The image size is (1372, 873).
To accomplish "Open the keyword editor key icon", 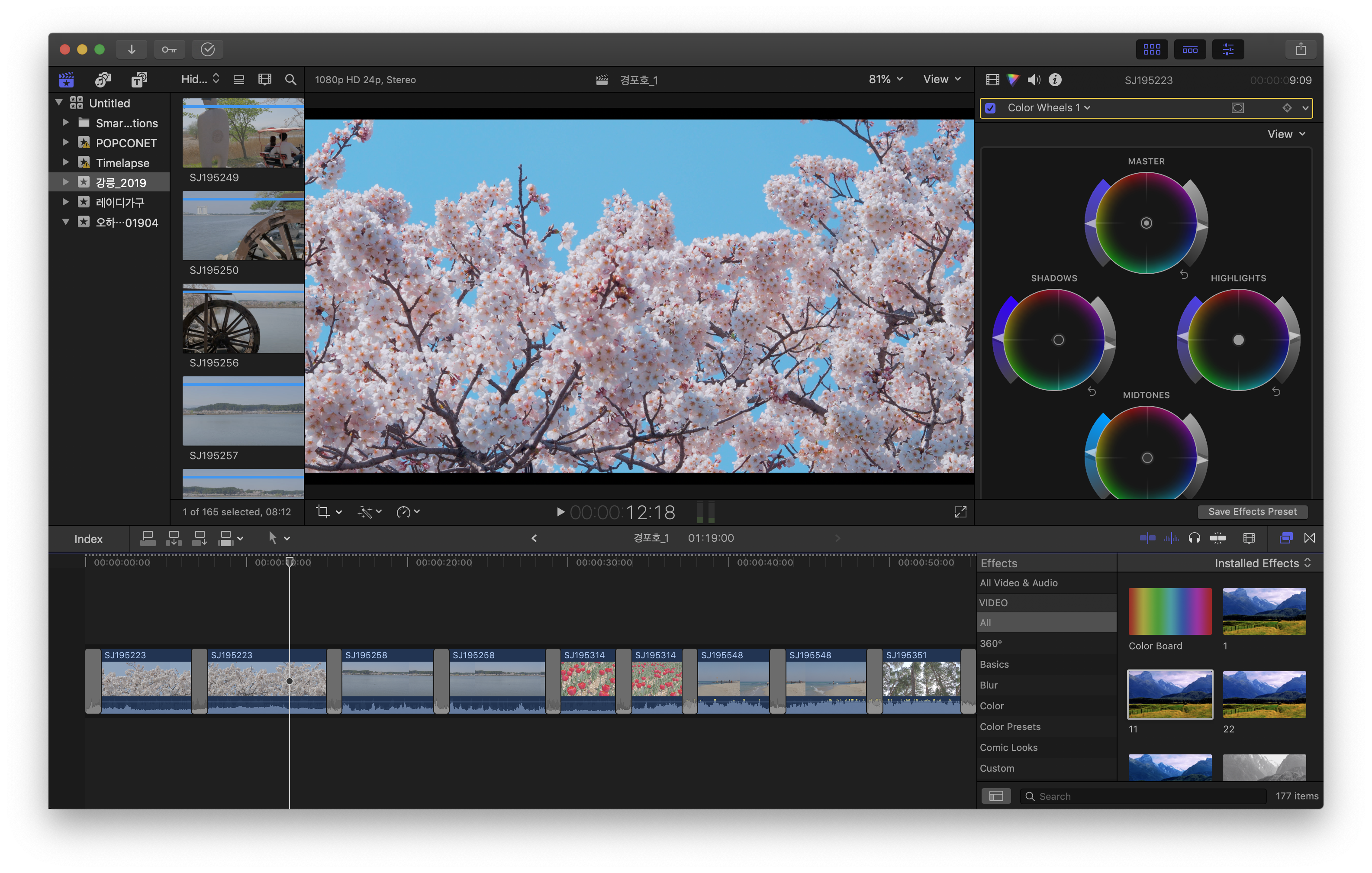I will click(x=169, y=50).
